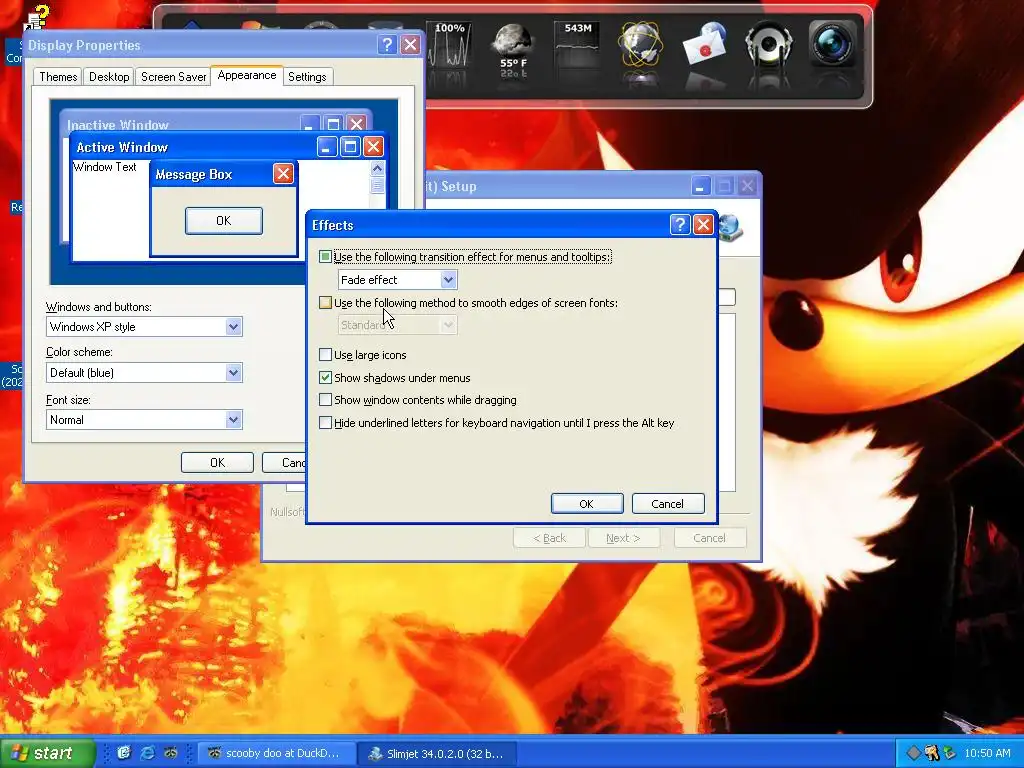
Task: Click the 10:50 AM taskbar clock
Action: (x=987, y=753)
